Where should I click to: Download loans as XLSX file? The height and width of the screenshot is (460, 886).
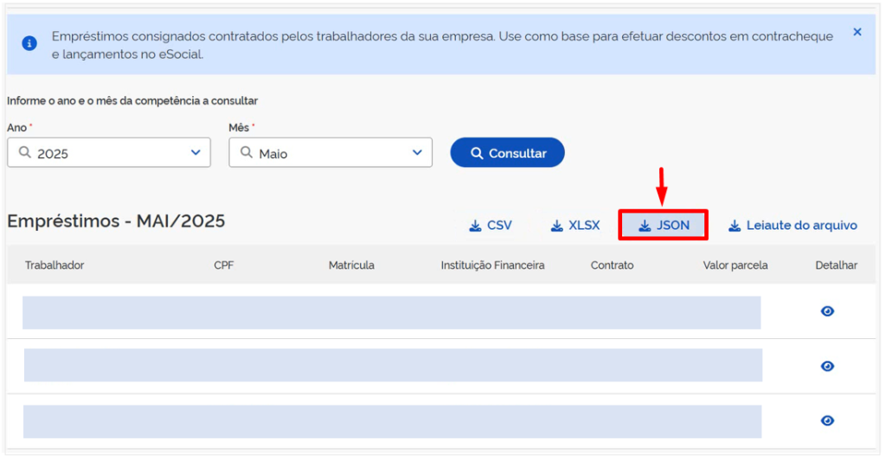[x=575, y=225]
